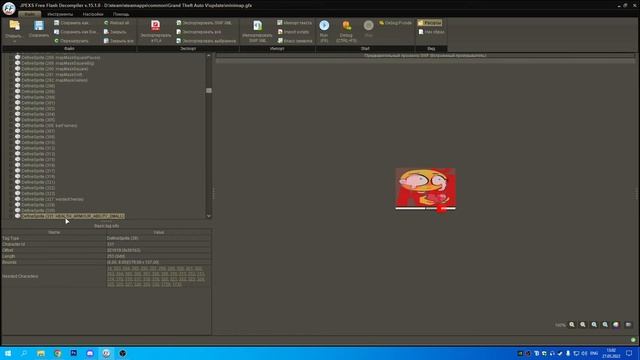Click the Basic tag info heading
The image size is (640, 360).
107,226
